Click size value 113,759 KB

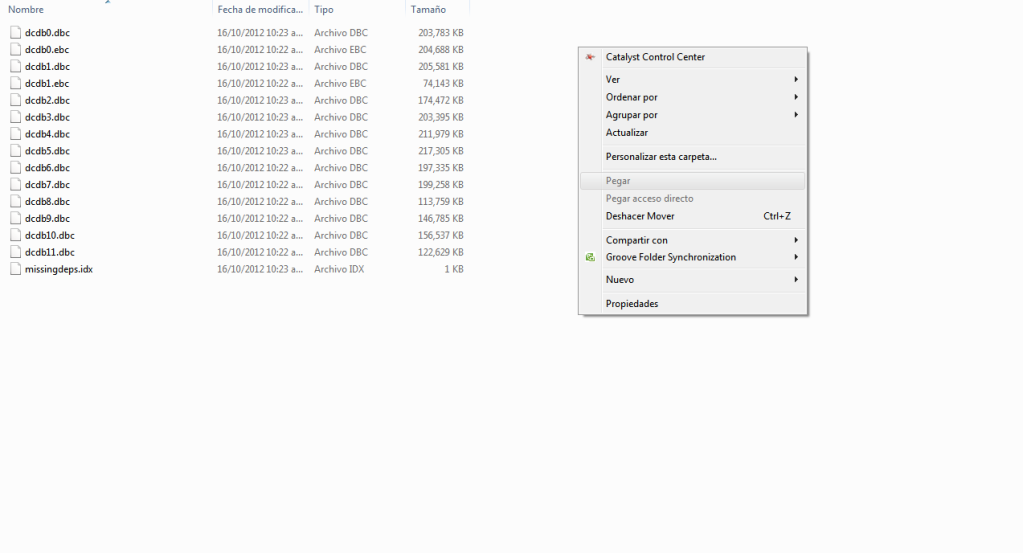click(440, 202)
